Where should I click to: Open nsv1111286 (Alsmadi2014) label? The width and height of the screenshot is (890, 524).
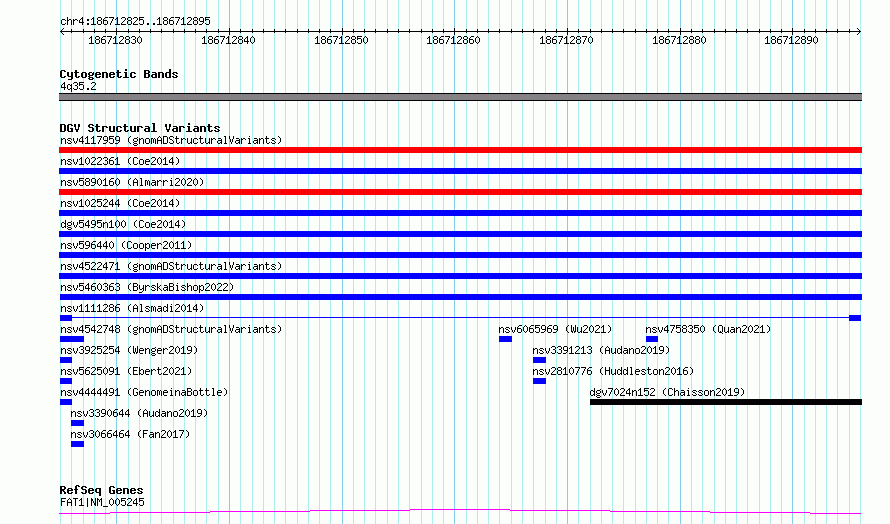[x=132, y=308]
